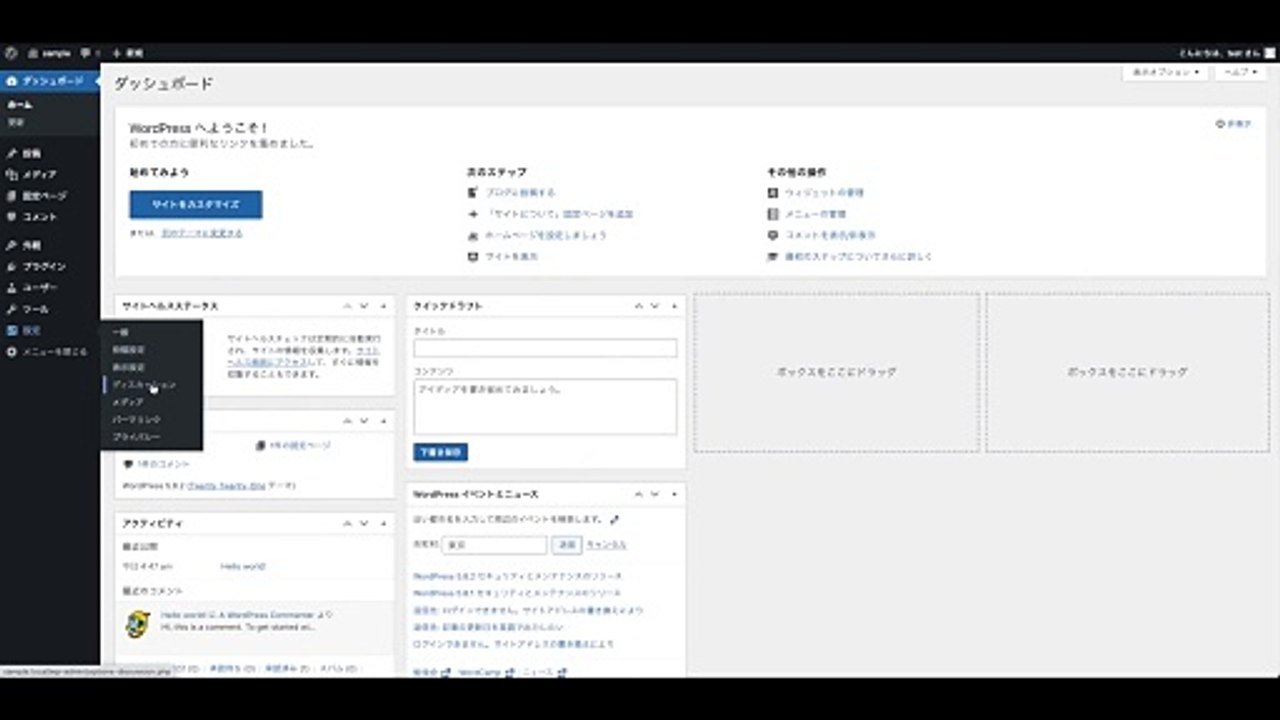Open the ユーザー sidebar menu
The image size is (1280, 720).
coord(50,288)
